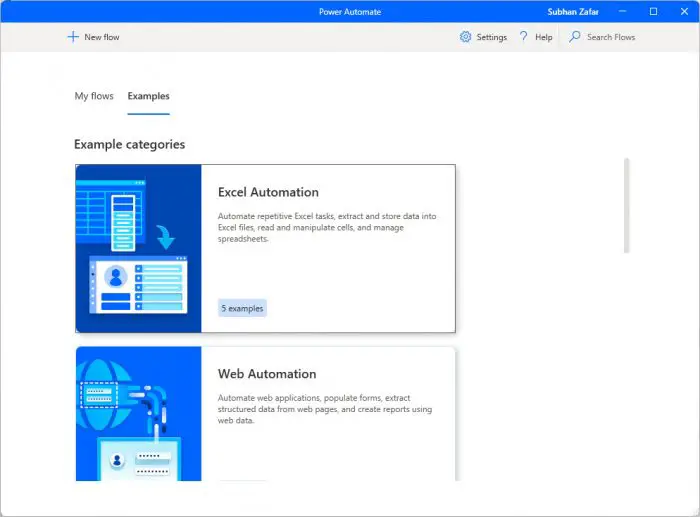Image resolution: width=700 pixels, height=517 pixels.
Task: Minimize the Power Automate window
Action: [x=622, y=12]
